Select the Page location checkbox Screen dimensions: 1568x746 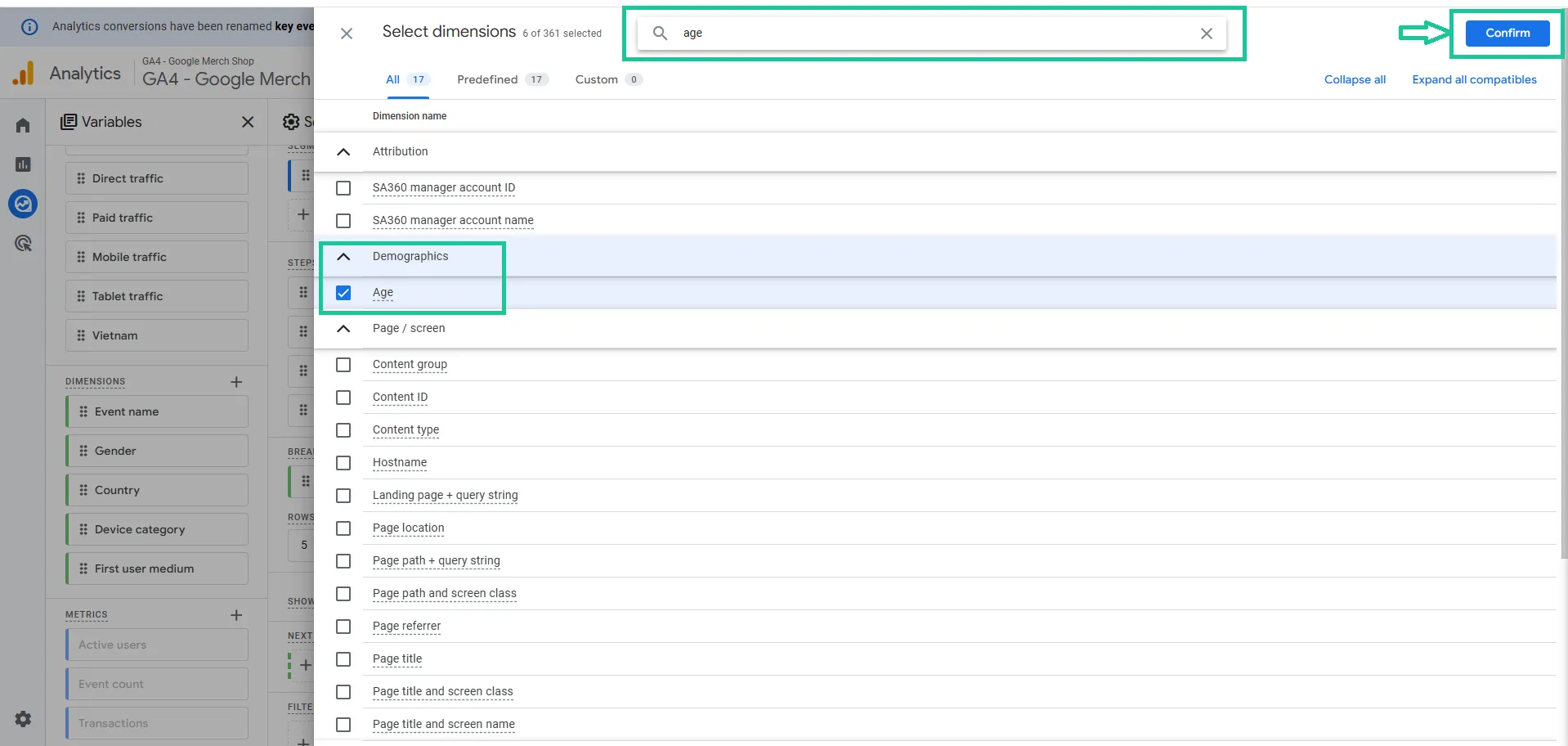[x=343, y=528]
